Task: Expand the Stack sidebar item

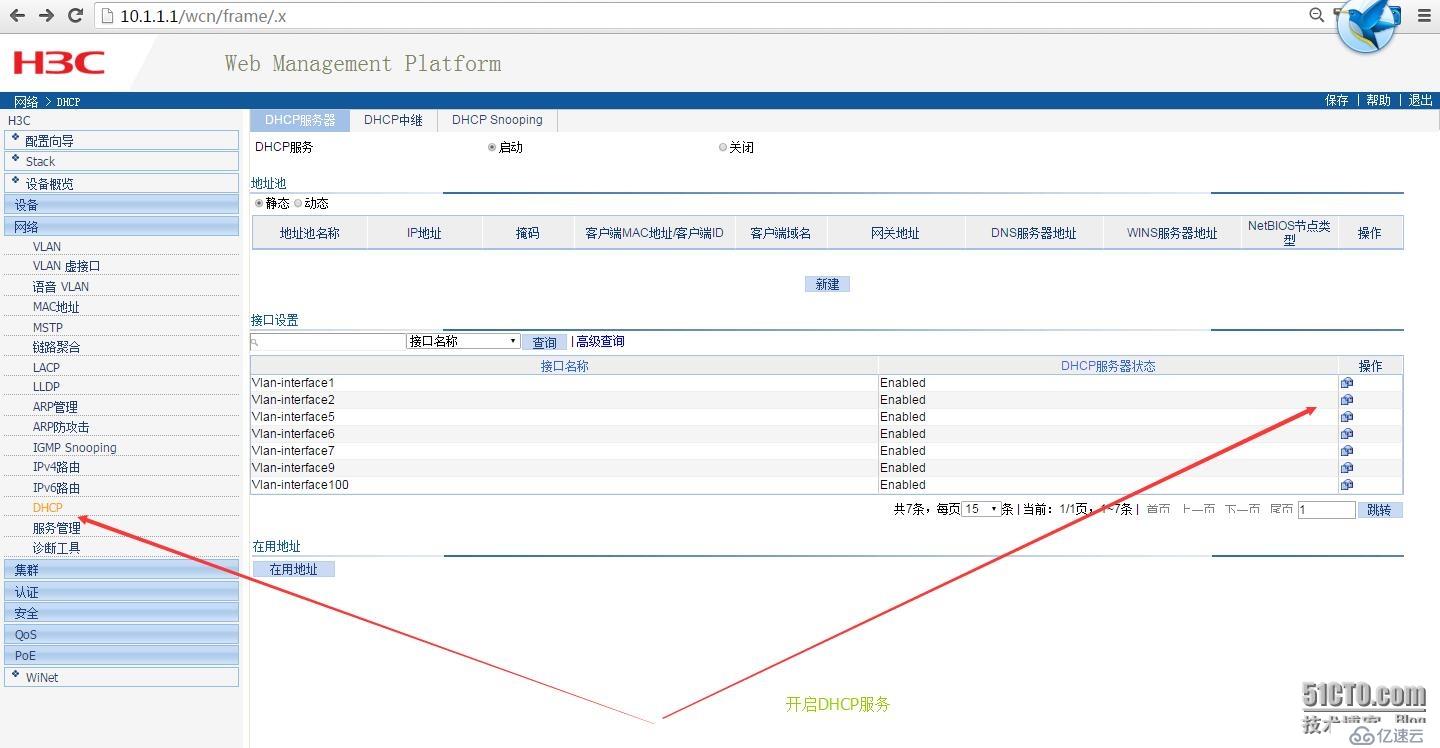Action: (x=121, y=161)
